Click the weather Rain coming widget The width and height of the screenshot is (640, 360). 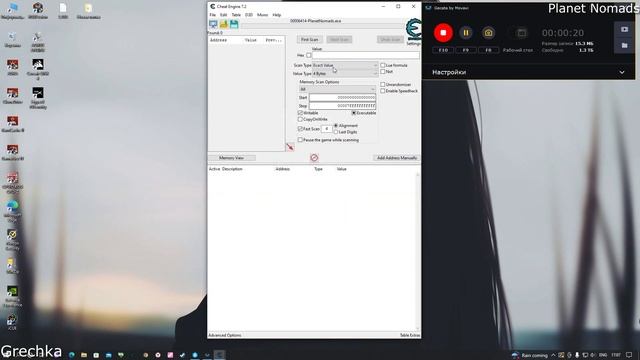pos(529,355)
